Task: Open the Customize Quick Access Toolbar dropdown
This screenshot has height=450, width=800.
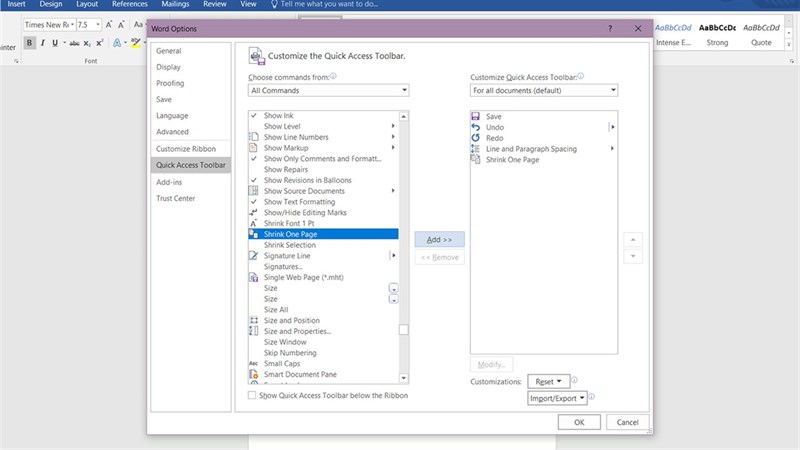Action: pos(544,90)
